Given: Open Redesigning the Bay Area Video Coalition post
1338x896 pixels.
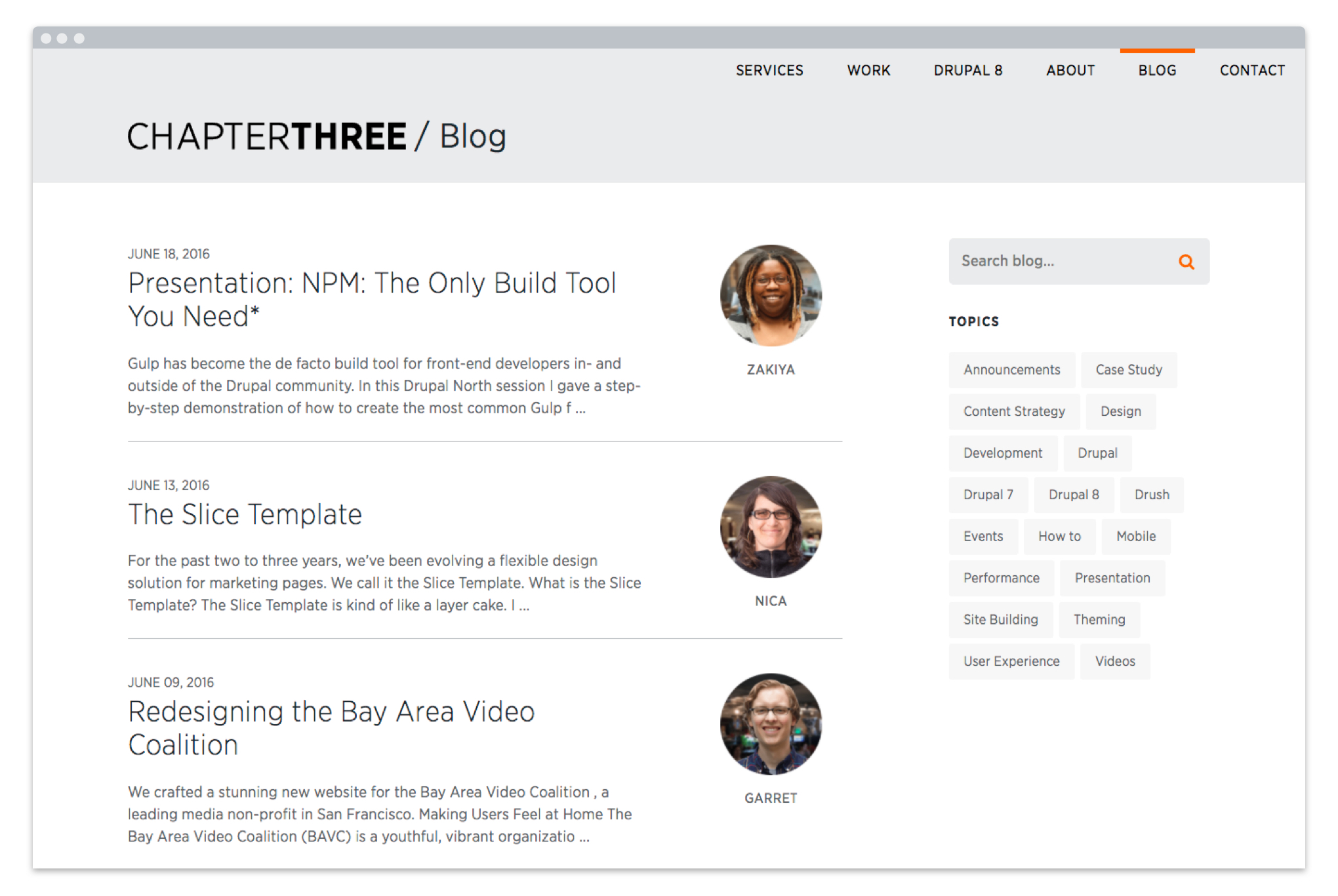Looking at the screenshot, I should [x=331, y=728].
